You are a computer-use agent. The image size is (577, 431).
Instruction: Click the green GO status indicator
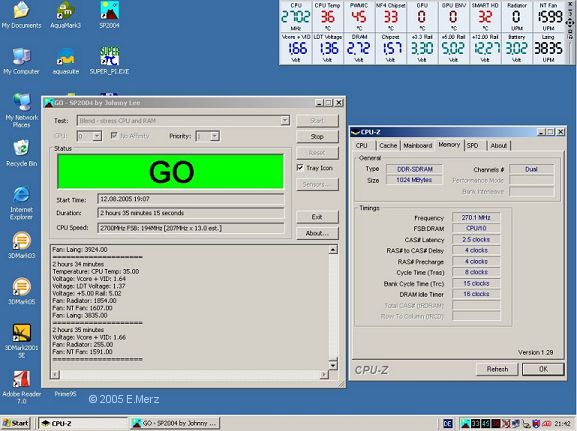[171, 172]
